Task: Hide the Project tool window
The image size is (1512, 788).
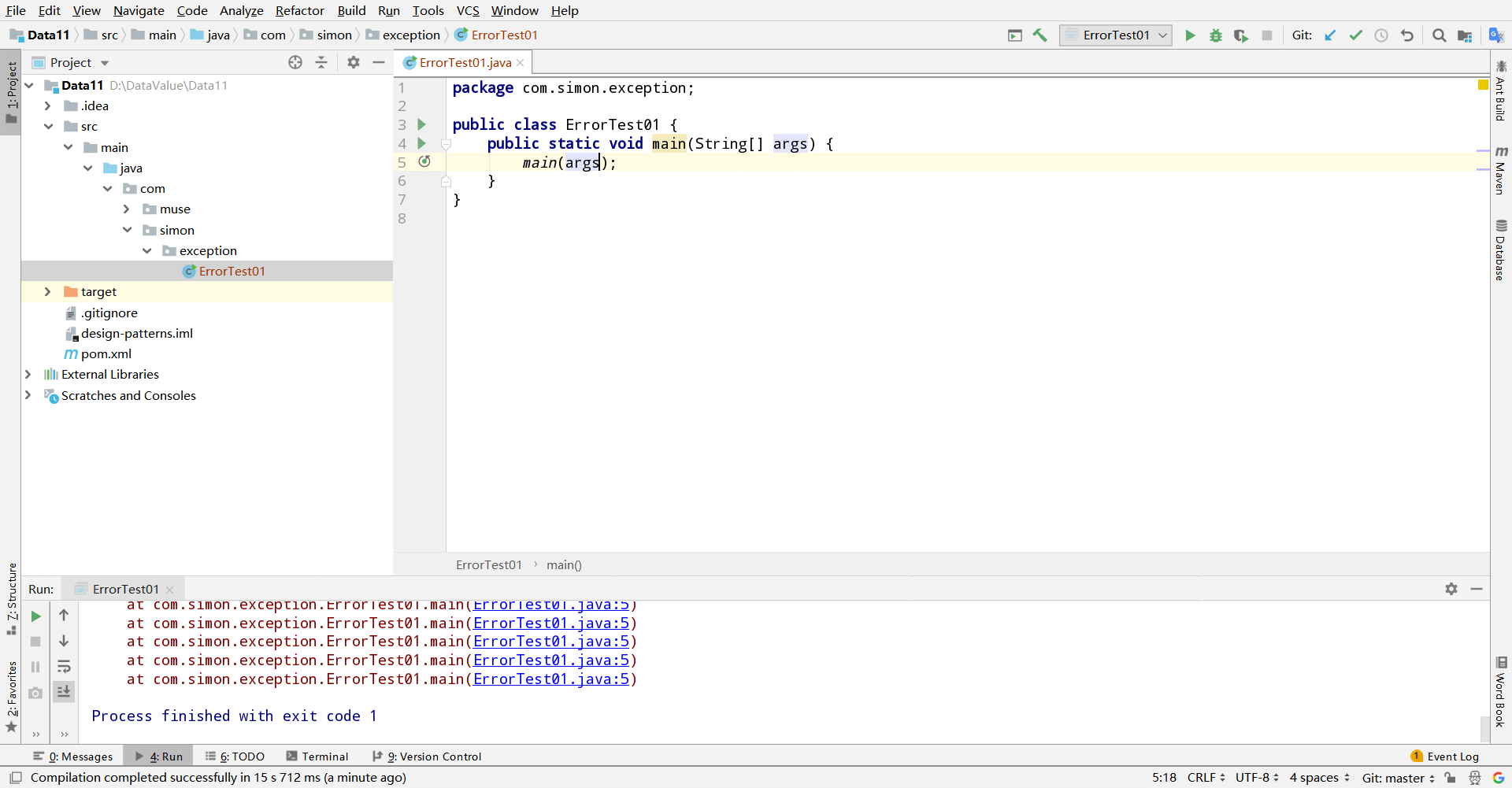Action: [x=379, y=62]
